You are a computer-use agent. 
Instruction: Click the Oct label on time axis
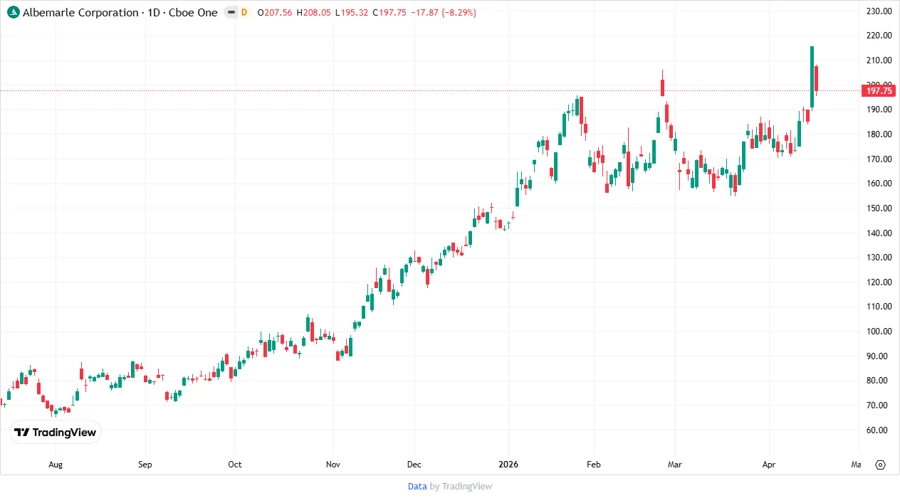pyautogui.click(x=235, y=465)
